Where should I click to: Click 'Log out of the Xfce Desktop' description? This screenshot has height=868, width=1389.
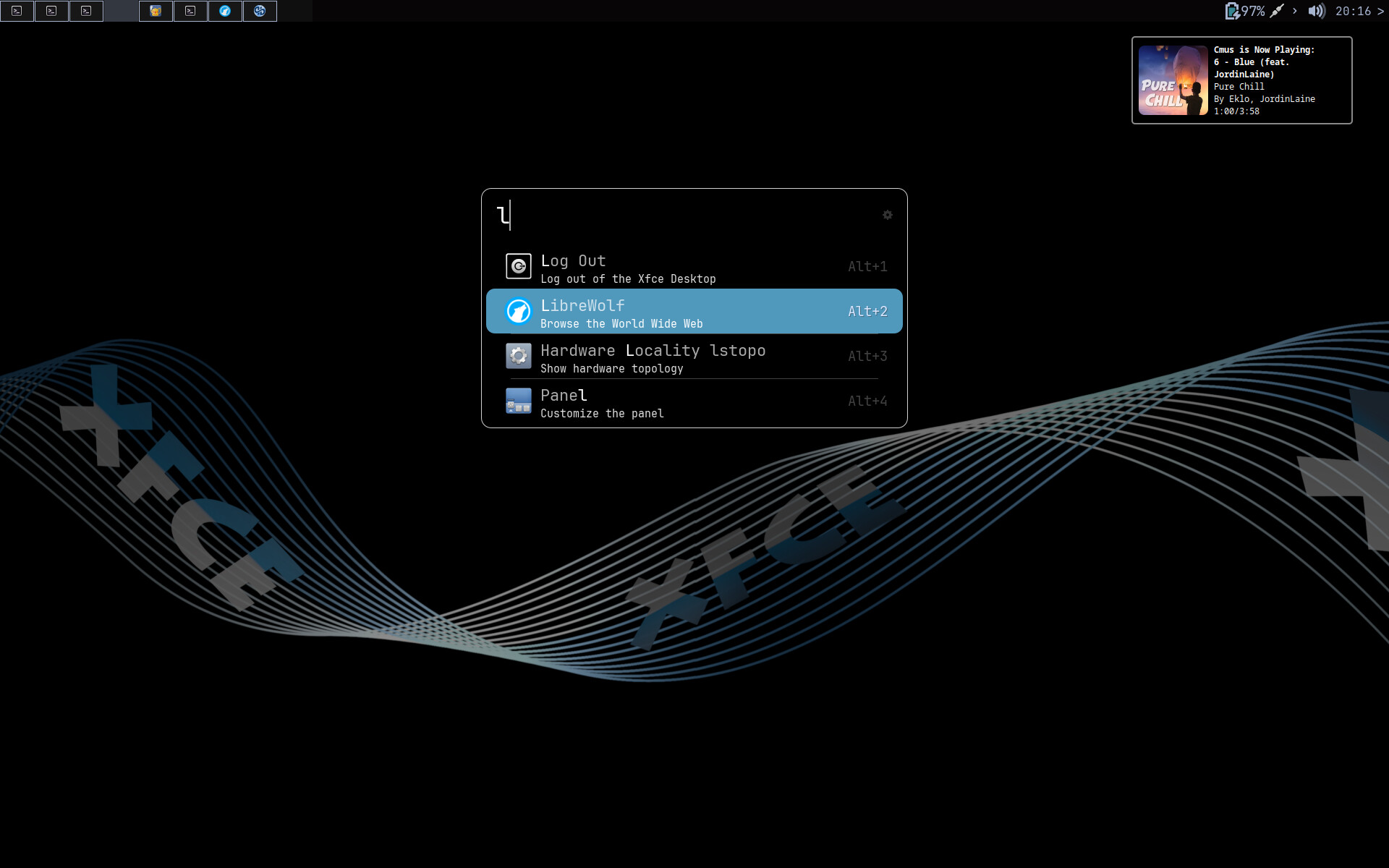(628, 279)
